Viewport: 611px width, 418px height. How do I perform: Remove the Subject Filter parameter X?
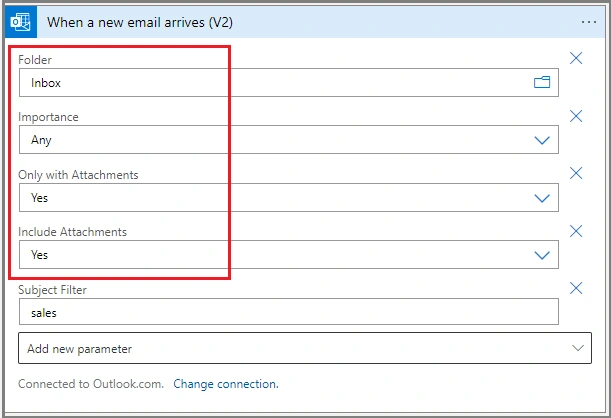pos(576,288)
